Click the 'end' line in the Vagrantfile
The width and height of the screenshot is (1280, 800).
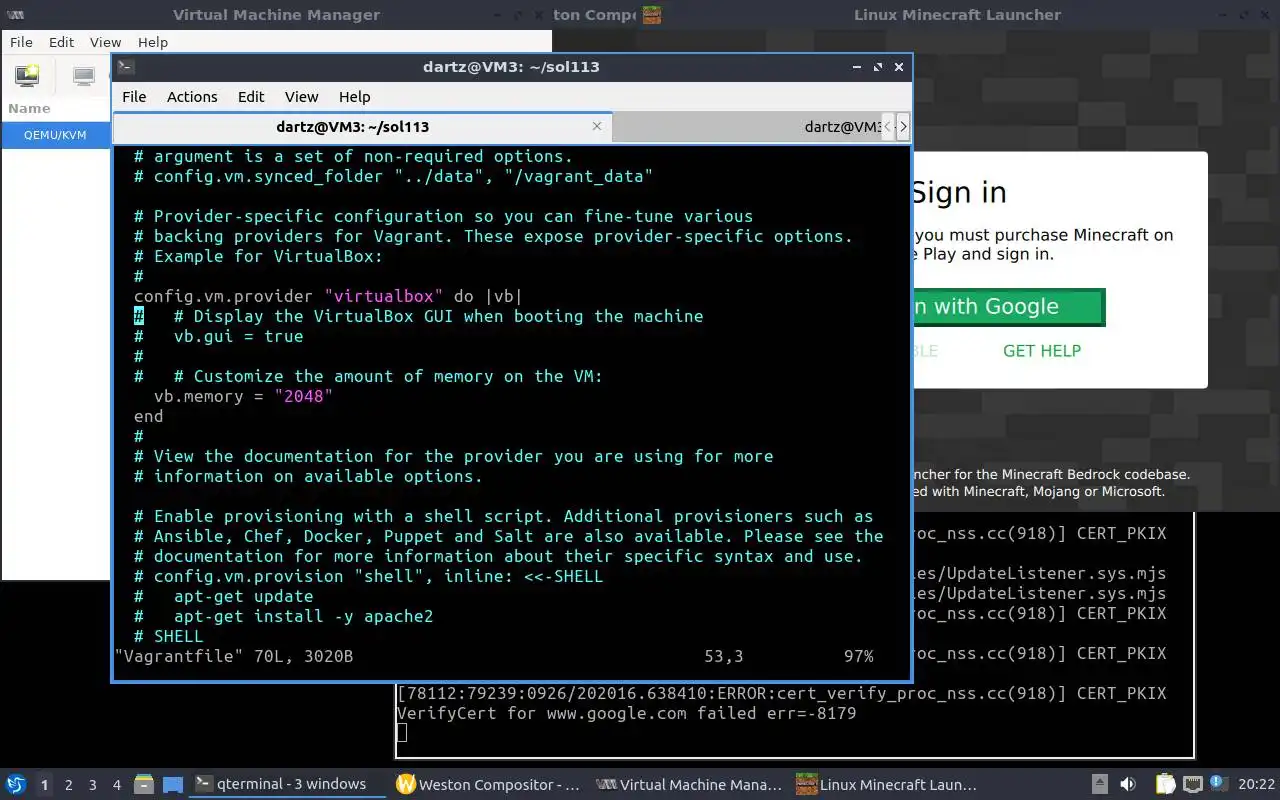coord(148,416)
